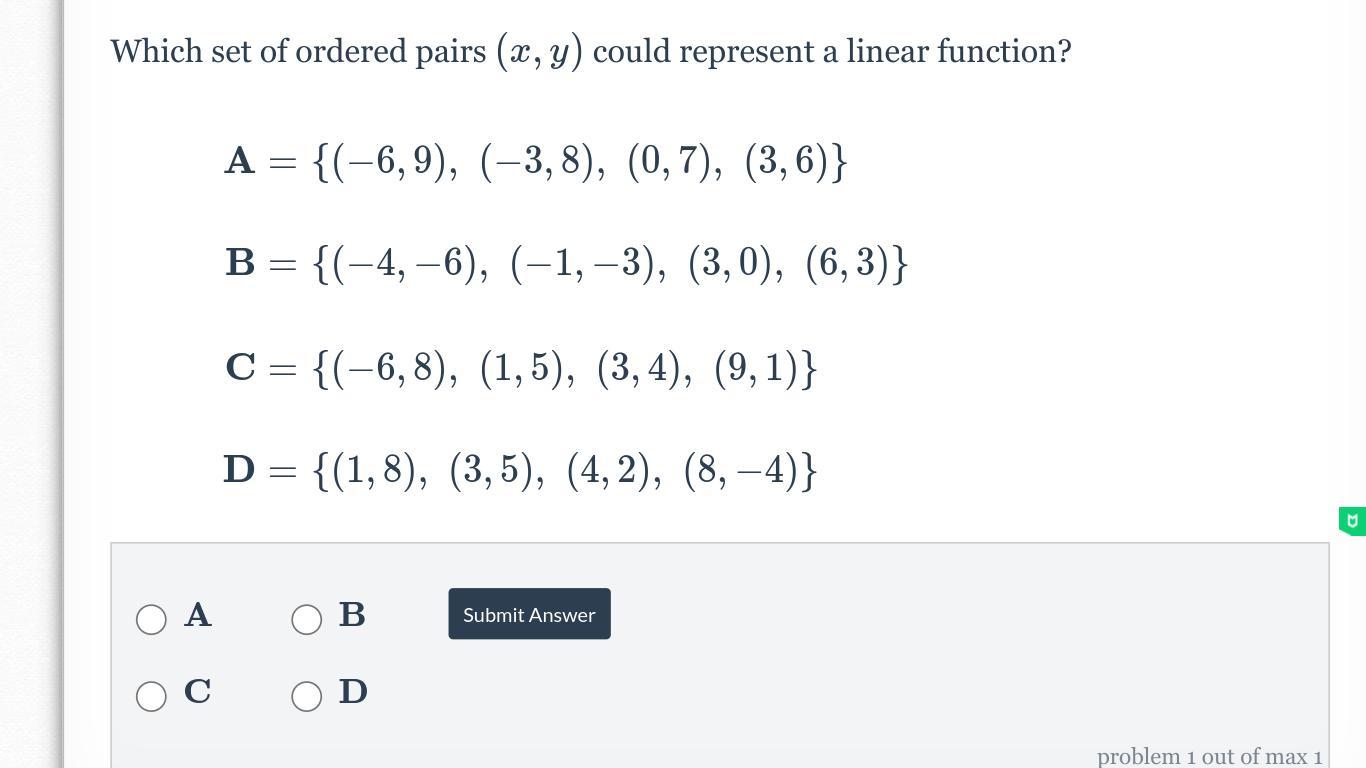Click the question text about linear function

[x=590, y=51]
